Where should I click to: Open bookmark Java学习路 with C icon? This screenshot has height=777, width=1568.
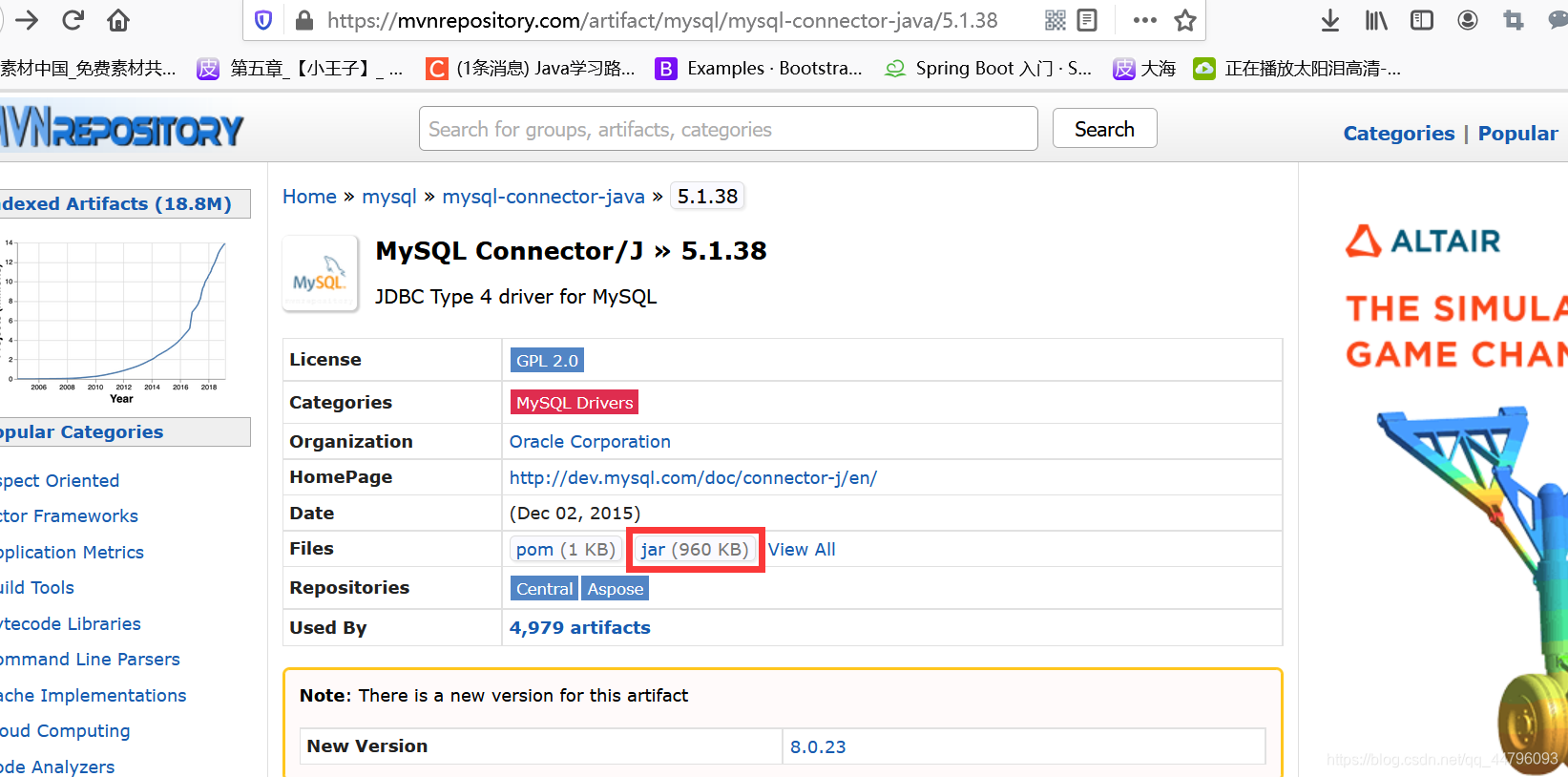tap(531, 69)
